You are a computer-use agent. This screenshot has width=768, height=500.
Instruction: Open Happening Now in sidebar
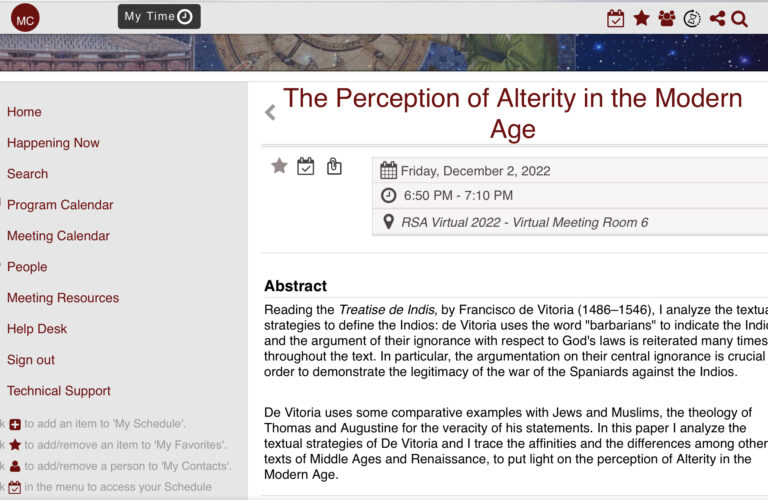pos(53,143)
